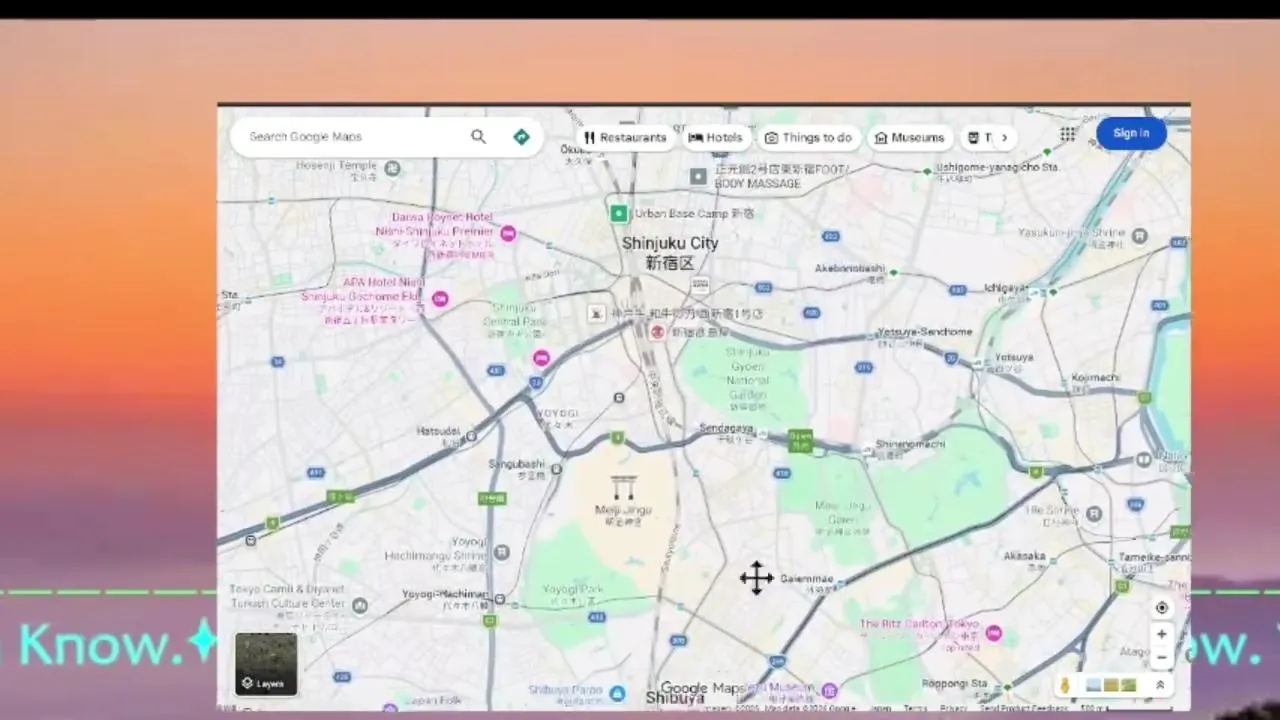Click the Akasaka label

1025,556
